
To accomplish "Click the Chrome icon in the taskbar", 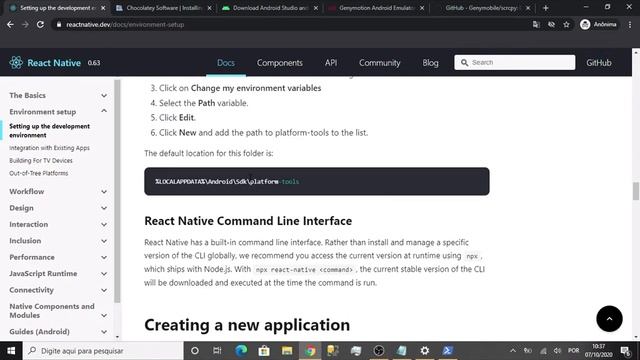I will (x=310, y=351).
